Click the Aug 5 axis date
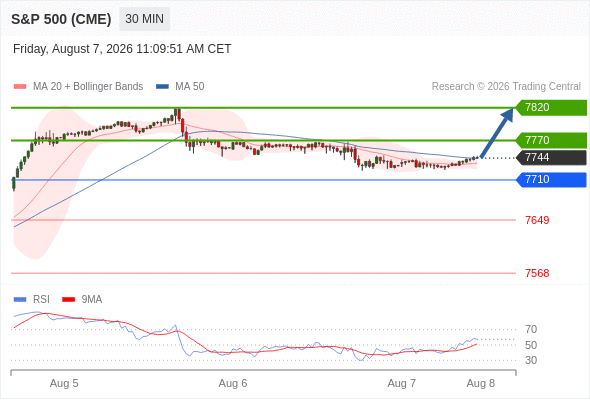Screen dimensions: 590x400 click(64, 383)
